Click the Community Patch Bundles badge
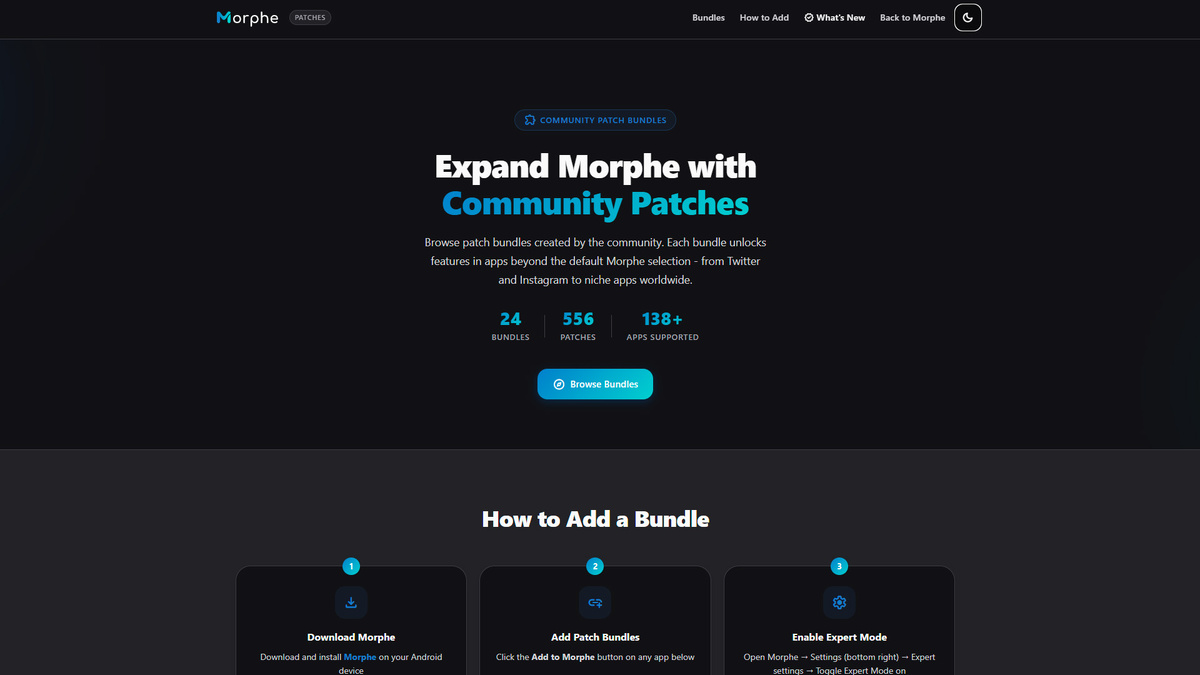Image resolution: width=1200 pixels, height=675 pixels. point(595,120)
